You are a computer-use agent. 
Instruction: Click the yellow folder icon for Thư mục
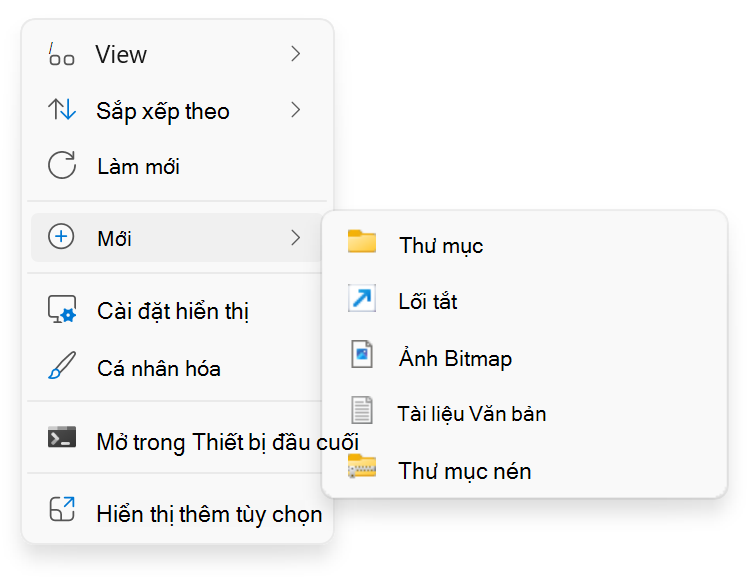pyautogui.click(x=362, y=241)
